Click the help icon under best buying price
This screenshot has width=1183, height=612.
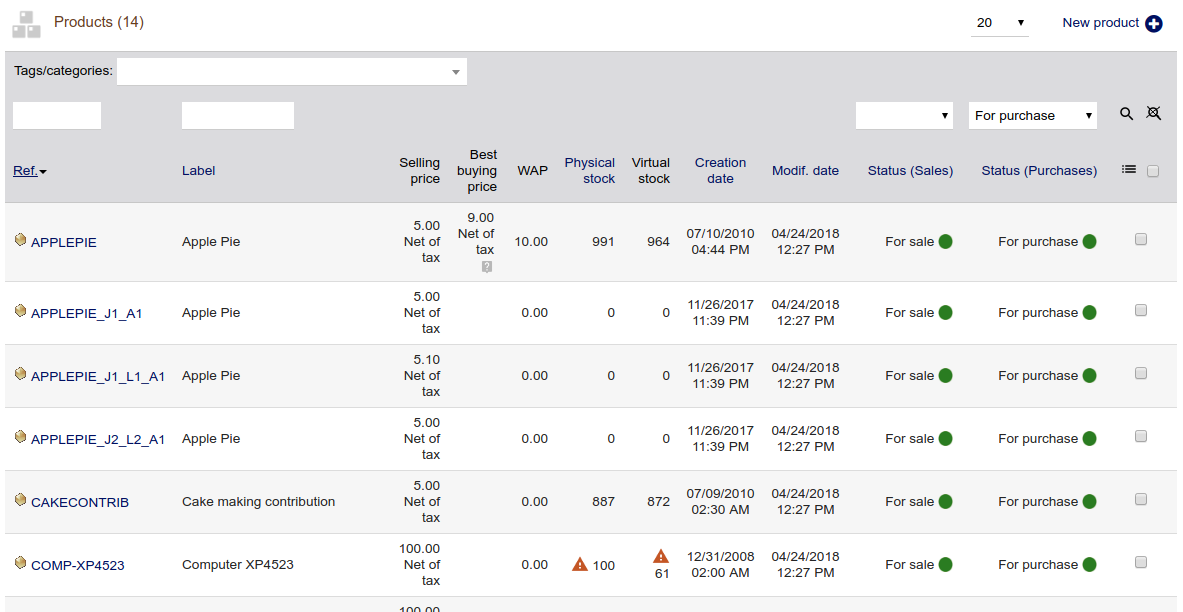point(486,267)
